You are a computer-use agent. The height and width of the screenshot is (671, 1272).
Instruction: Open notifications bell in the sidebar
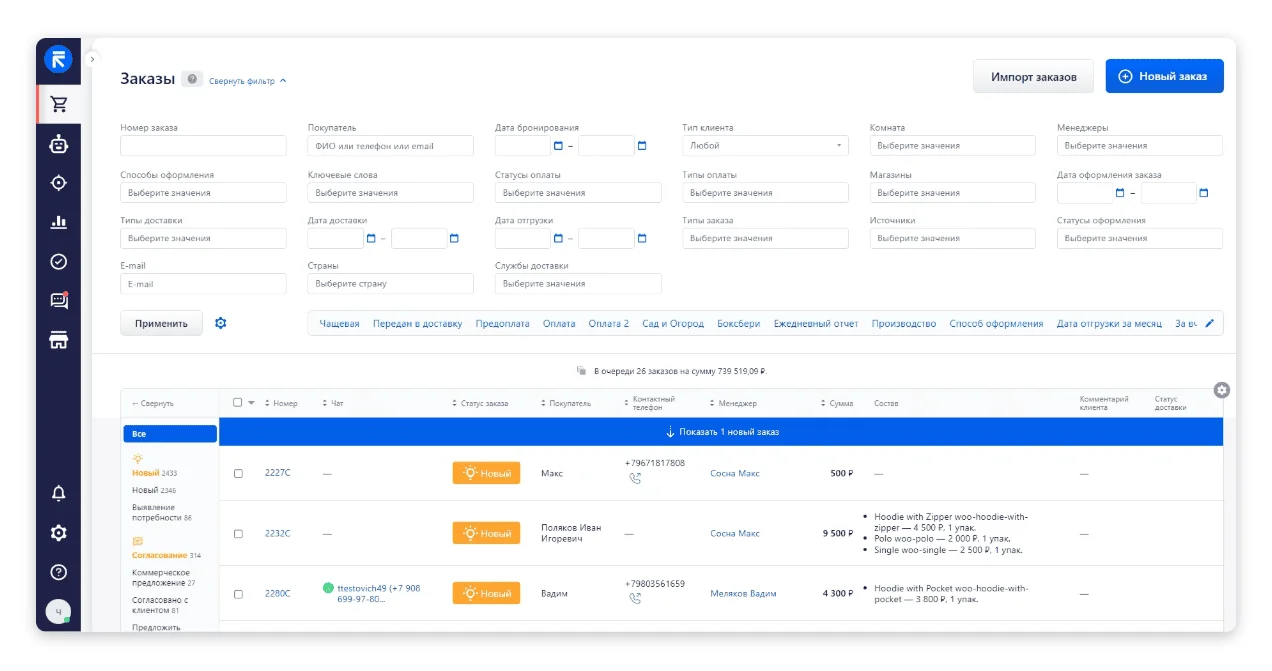pyautogui.click(x=58, y=493)
